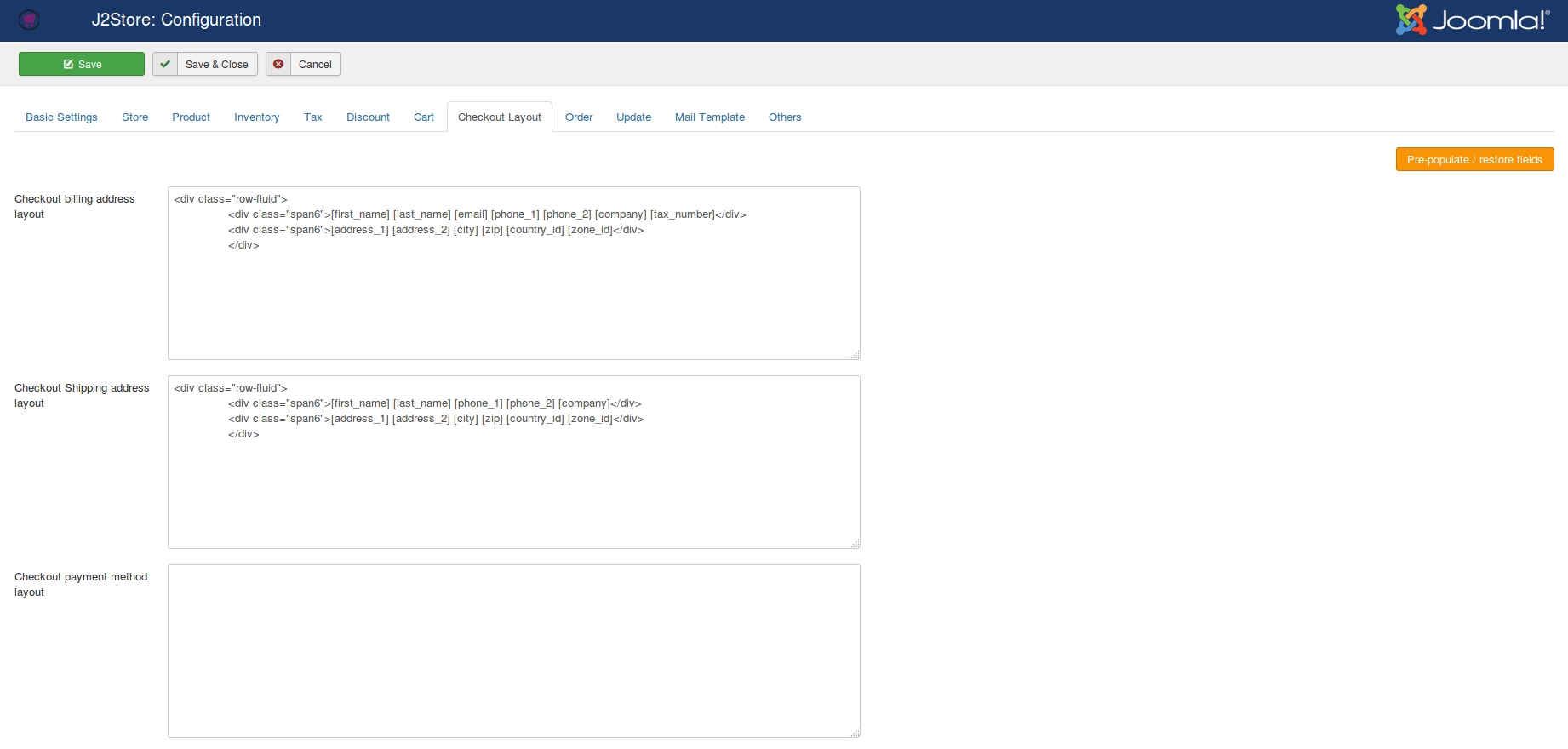Screen dimensions: 1568x749
Task: Select the Checkout Layout tab
Action: click(x=500, y=117)
